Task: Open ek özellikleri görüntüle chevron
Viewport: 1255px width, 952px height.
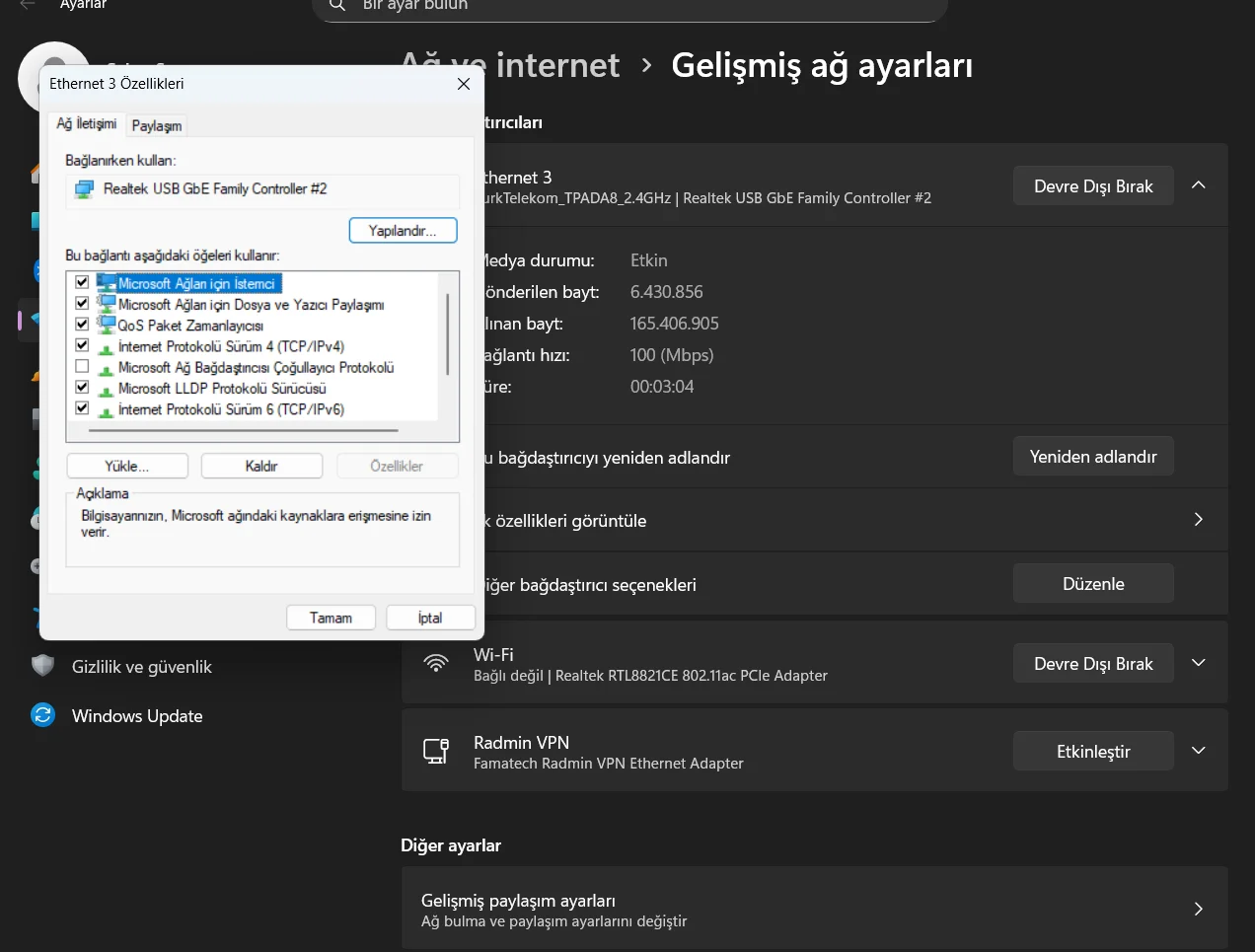Action: pos(1199,520)
